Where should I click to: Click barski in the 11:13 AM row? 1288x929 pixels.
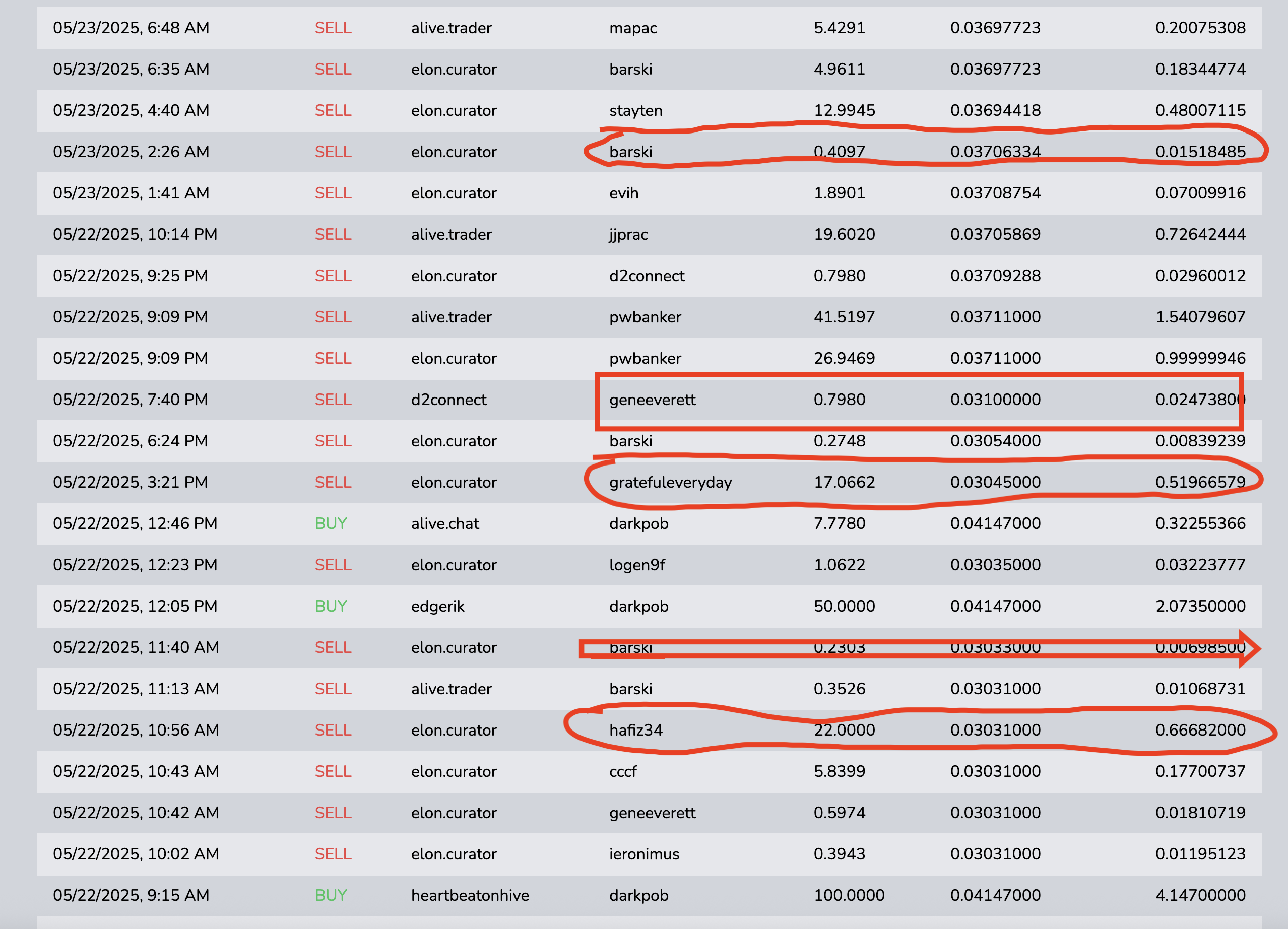(x=630, y=689)
